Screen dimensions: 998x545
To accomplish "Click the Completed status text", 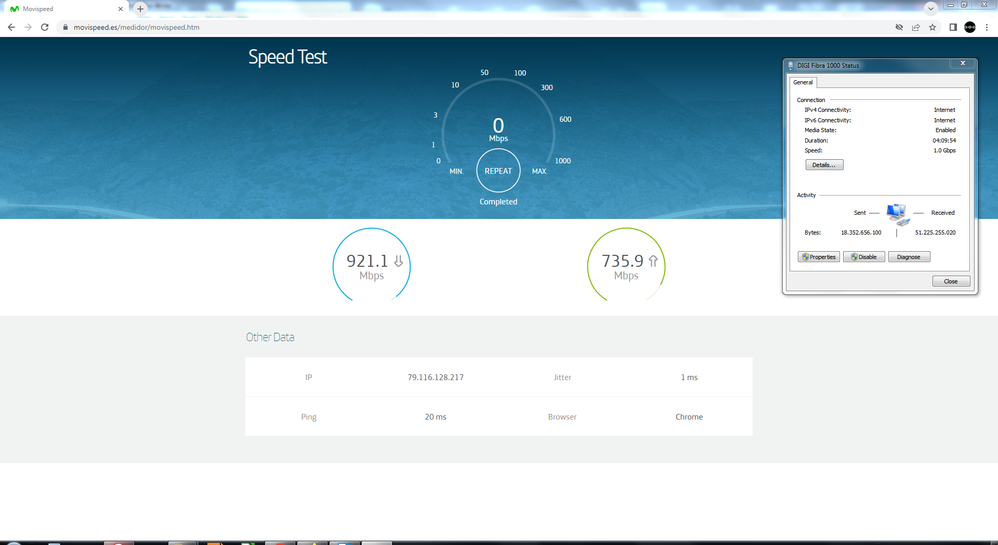I will click(498, 202).
